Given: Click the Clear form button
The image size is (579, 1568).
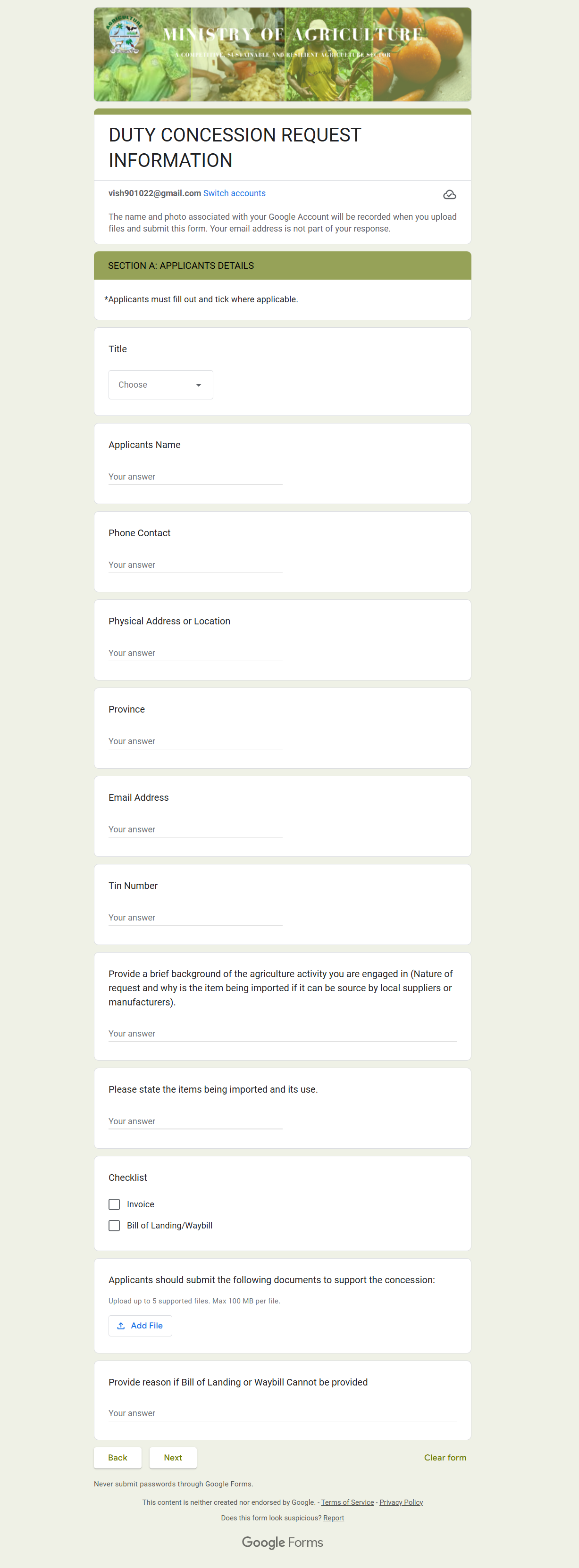Looking at the screenshot, I should click(x=445, y=1458).
